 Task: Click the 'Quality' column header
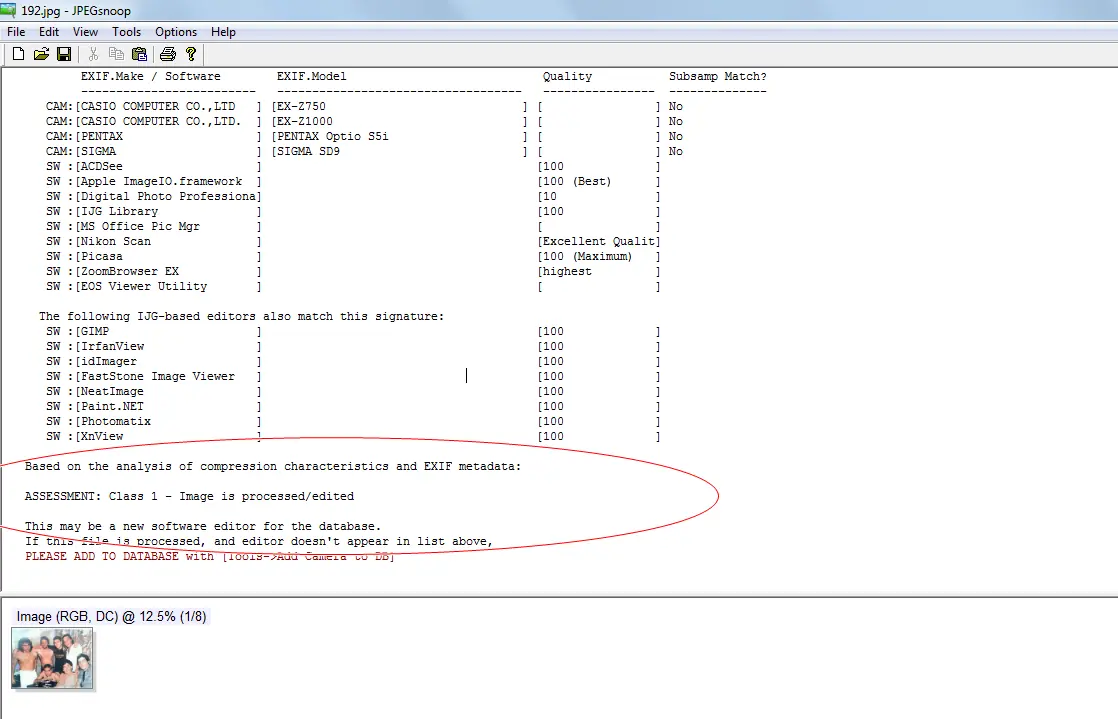pyautogui.click(x=568, y=76)
